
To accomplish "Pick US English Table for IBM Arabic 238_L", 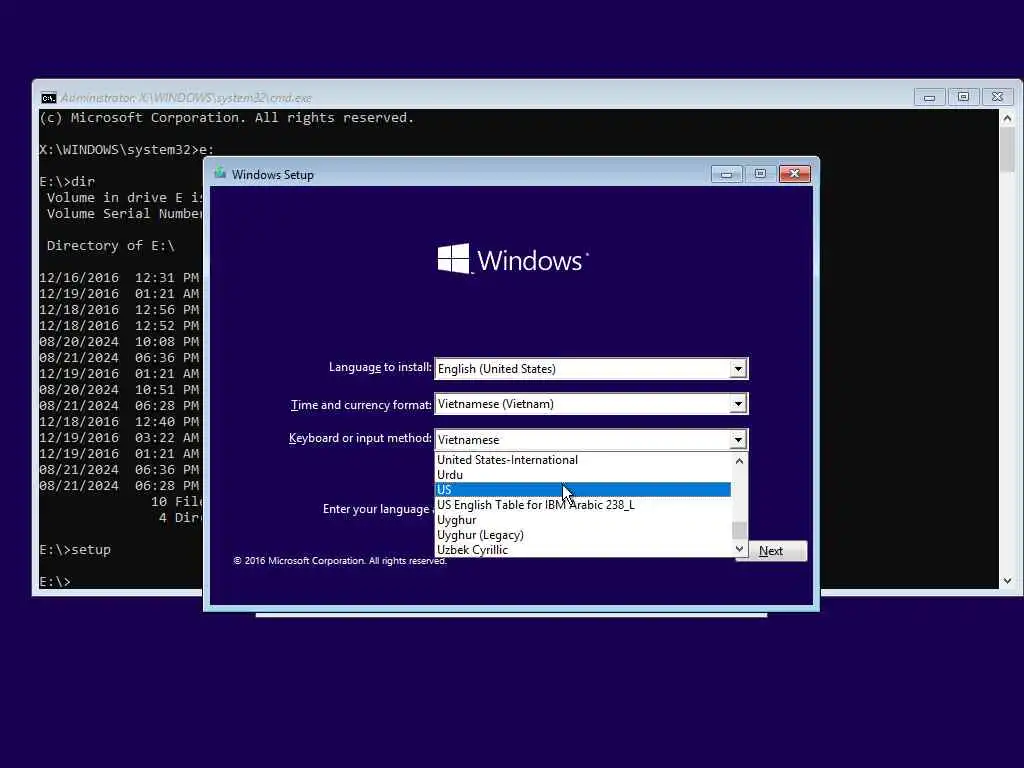I will 582,505.
